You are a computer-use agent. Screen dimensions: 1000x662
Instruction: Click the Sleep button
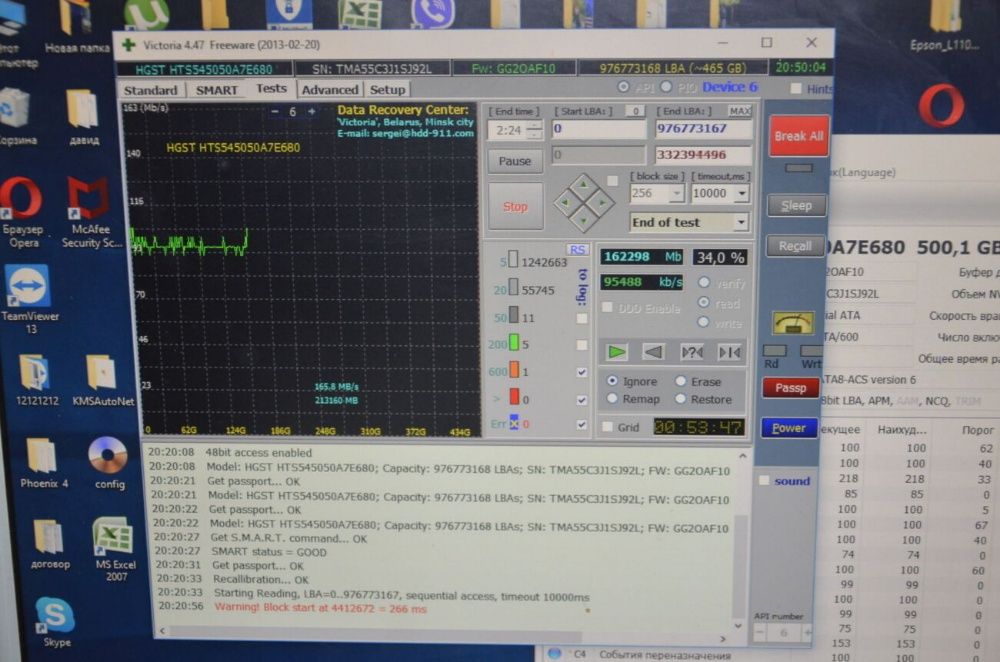[797, 205]
